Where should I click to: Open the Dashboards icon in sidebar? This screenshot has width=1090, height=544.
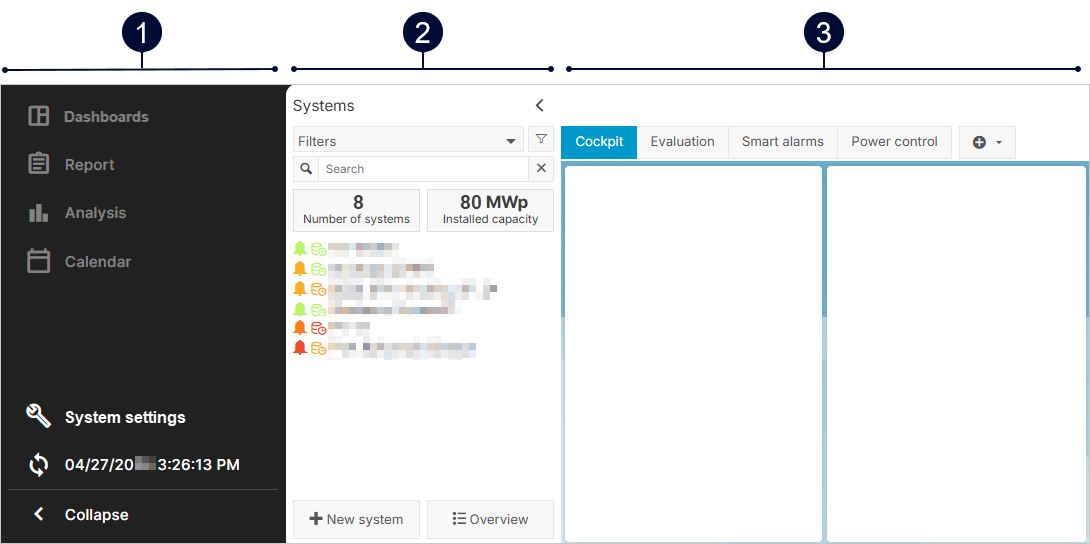(38, 116)
